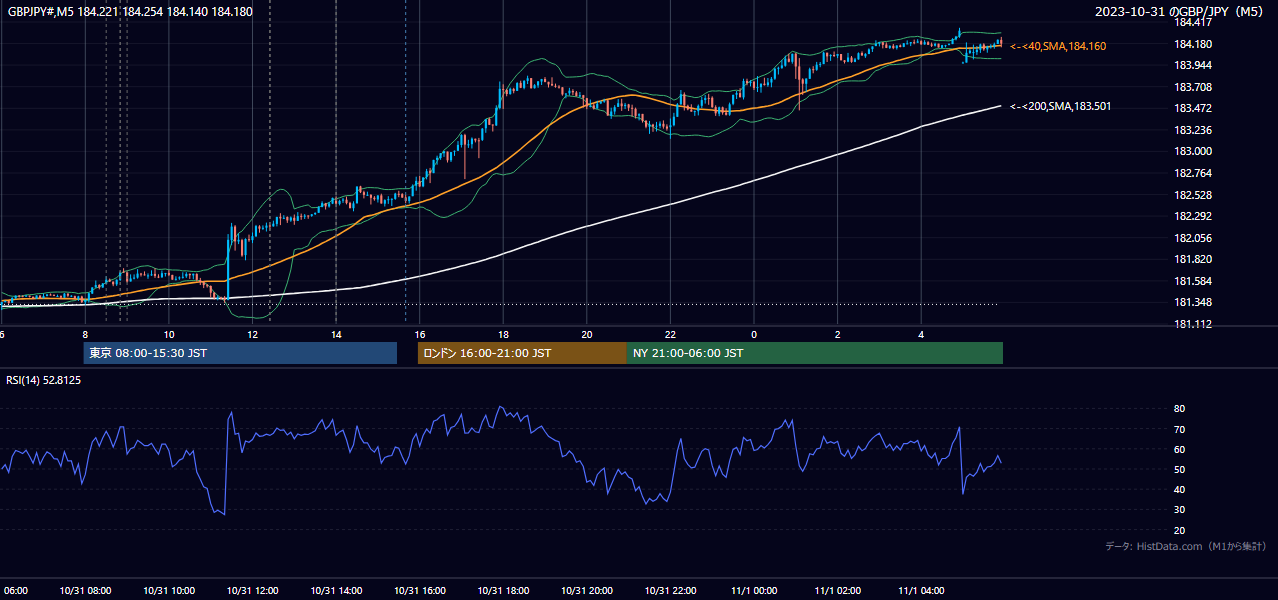
Task: Click the 10/31 10:00 time label
Action: [169, 590]
